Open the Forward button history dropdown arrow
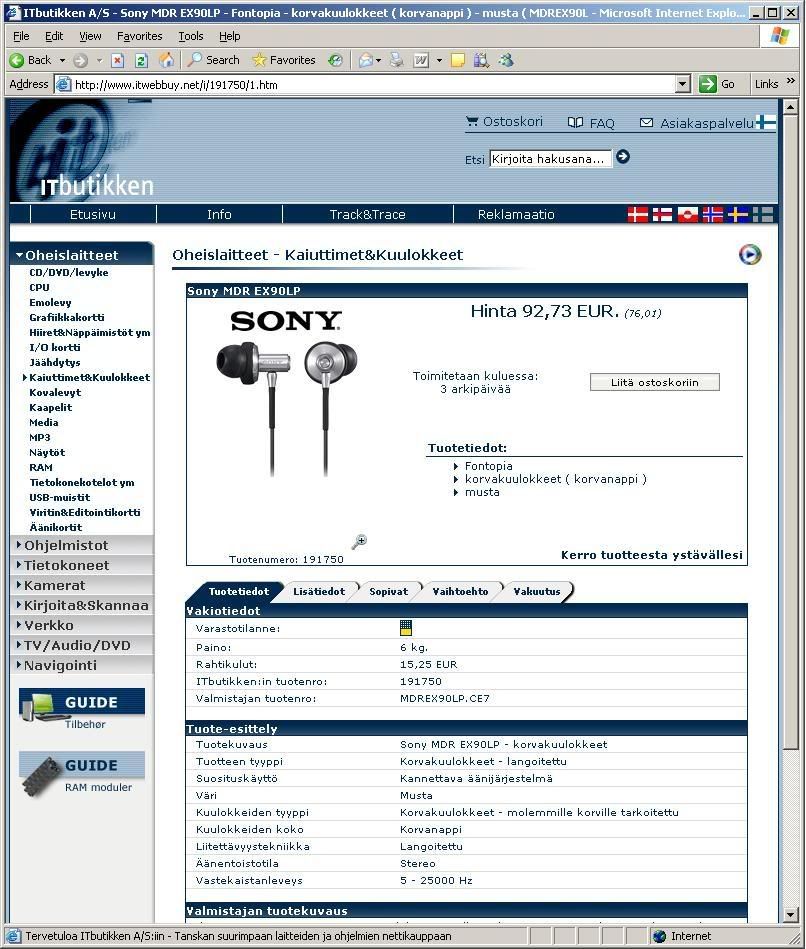 pos(99,60)
